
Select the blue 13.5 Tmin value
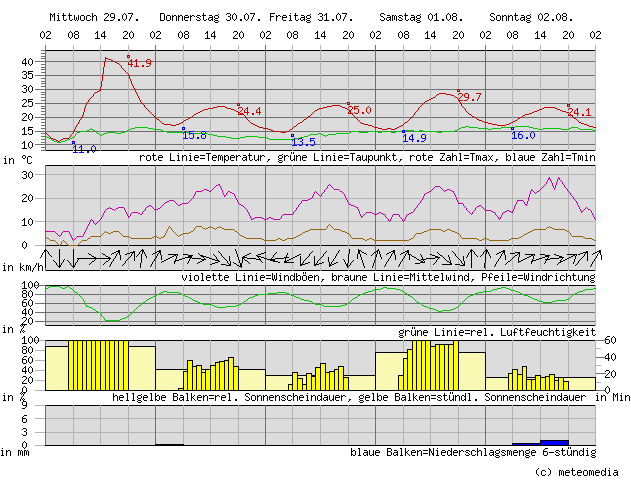point(303,142)
